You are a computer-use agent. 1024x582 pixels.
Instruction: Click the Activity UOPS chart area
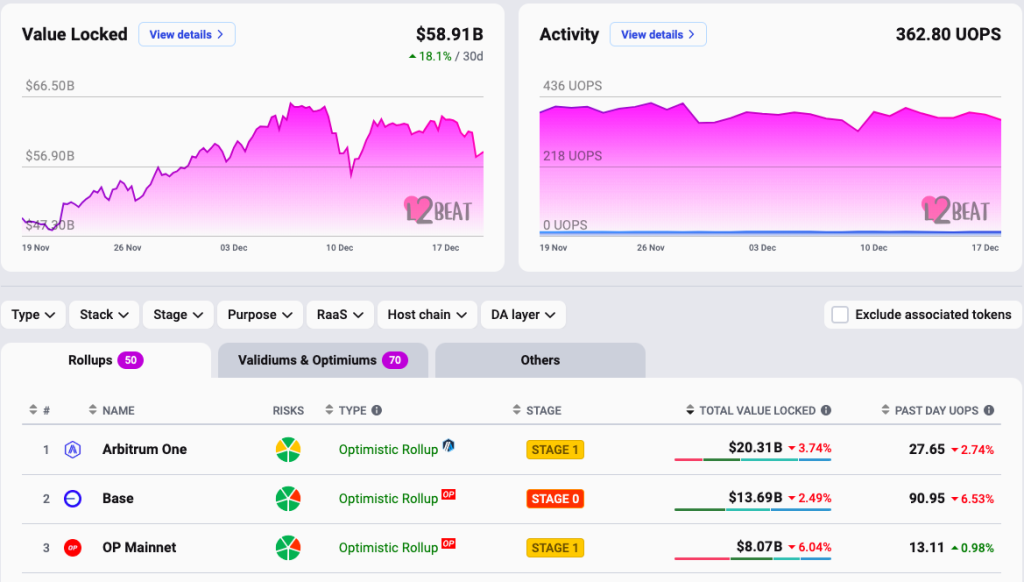point(770,167)
